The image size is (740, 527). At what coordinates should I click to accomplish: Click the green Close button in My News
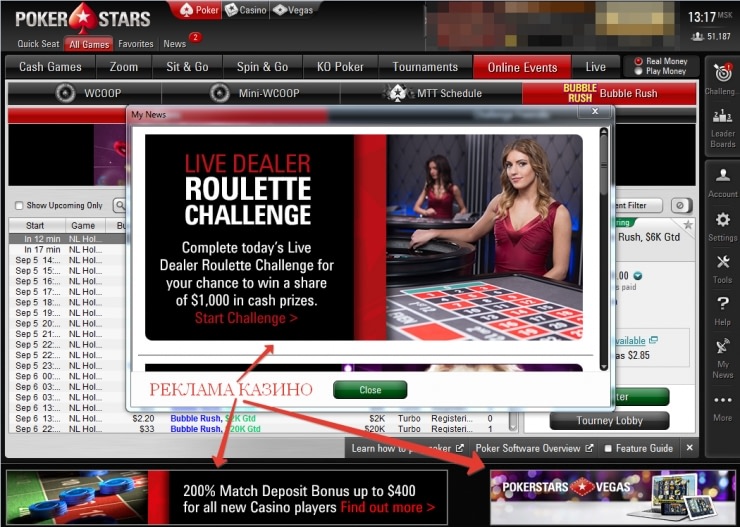tap(370, 390)
